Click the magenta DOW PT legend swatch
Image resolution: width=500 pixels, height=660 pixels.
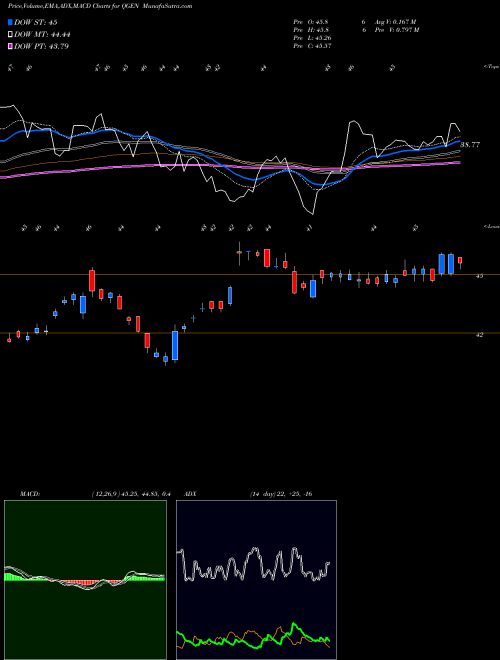pyautogui.click(x=11, y=46)
